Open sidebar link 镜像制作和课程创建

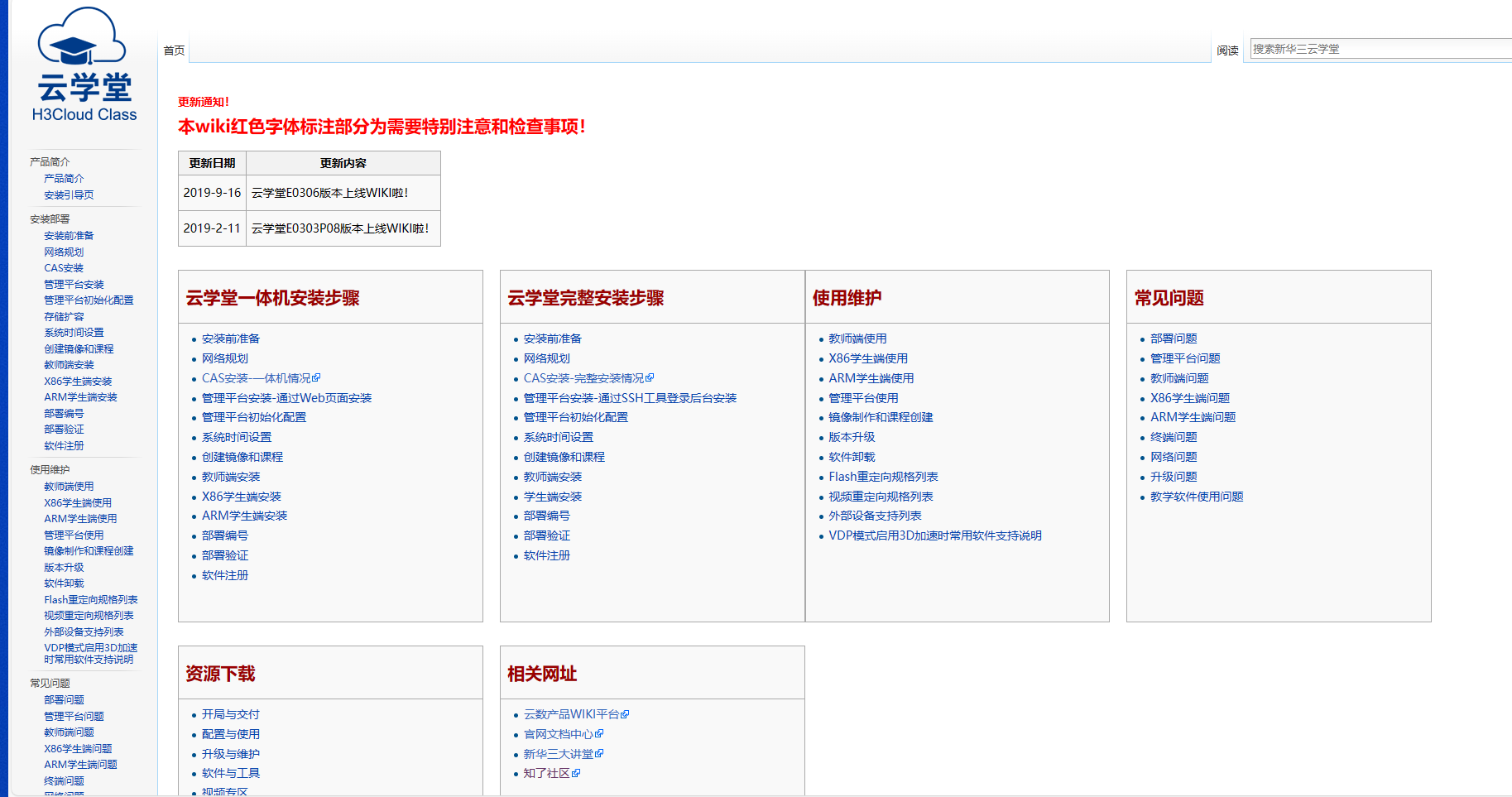coord(89,551)
